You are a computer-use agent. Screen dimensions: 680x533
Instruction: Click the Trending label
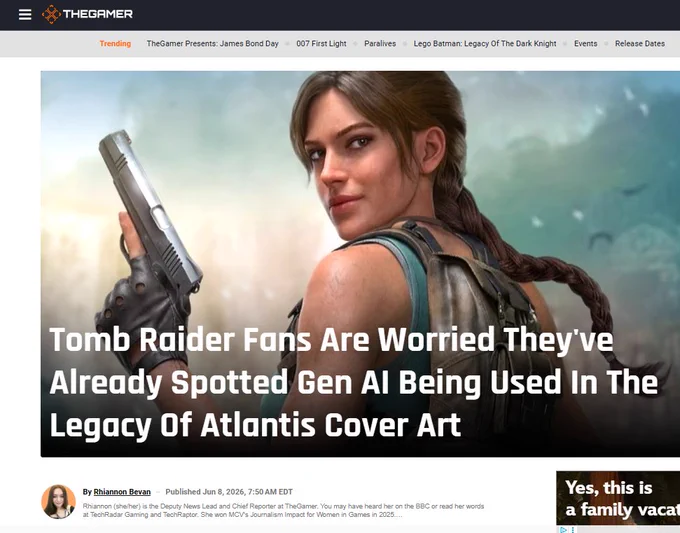tap(115, 43)
